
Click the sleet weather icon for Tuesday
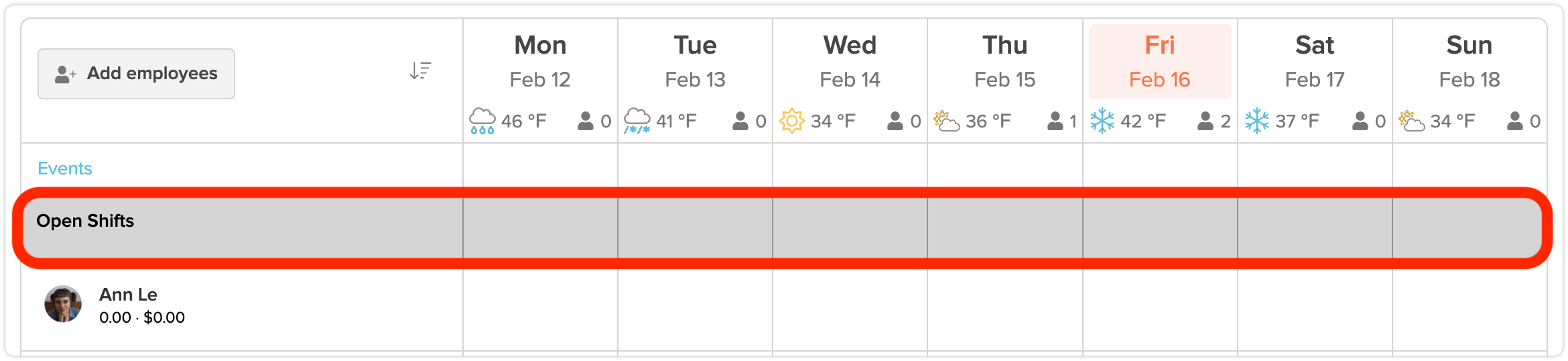click(637, 121)
